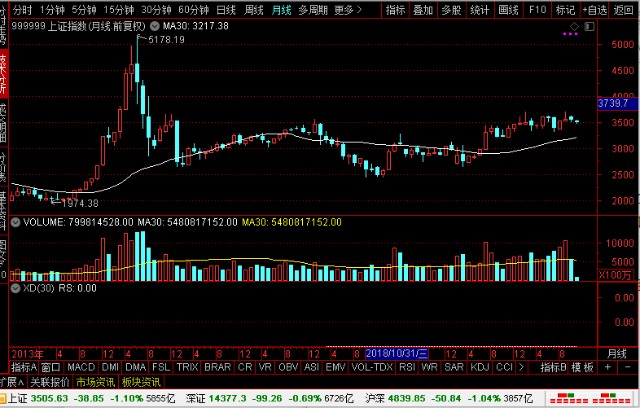This screenshot has width=640, height=408.
Task: Switch to 周线 weekly chart
Action: pyautogui.click(x=253, y=10)
